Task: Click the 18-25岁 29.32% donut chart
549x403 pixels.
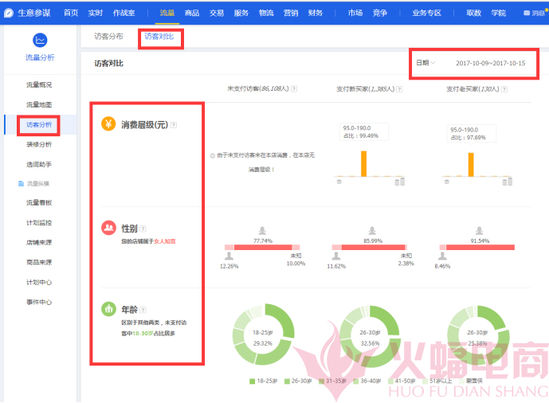Action: pyautogui.click(x=263, y=334)
